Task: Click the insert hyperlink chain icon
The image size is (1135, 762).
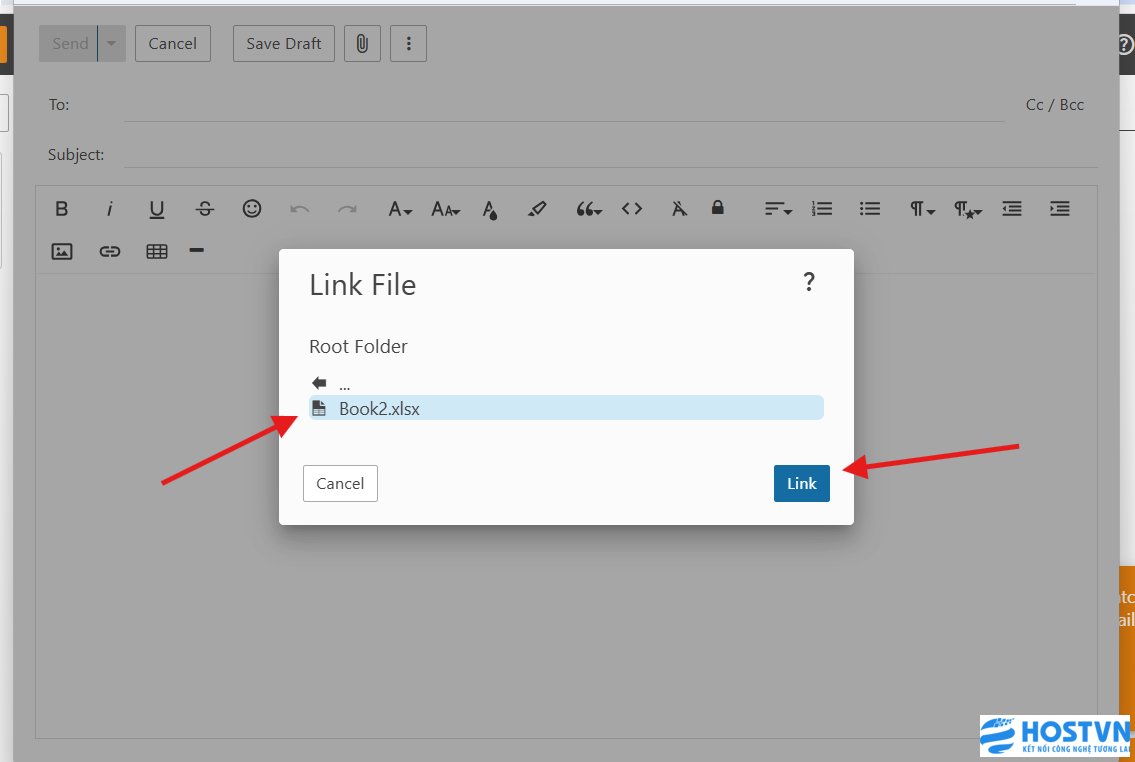Action: pyautogui.click(x=110, y=251)
